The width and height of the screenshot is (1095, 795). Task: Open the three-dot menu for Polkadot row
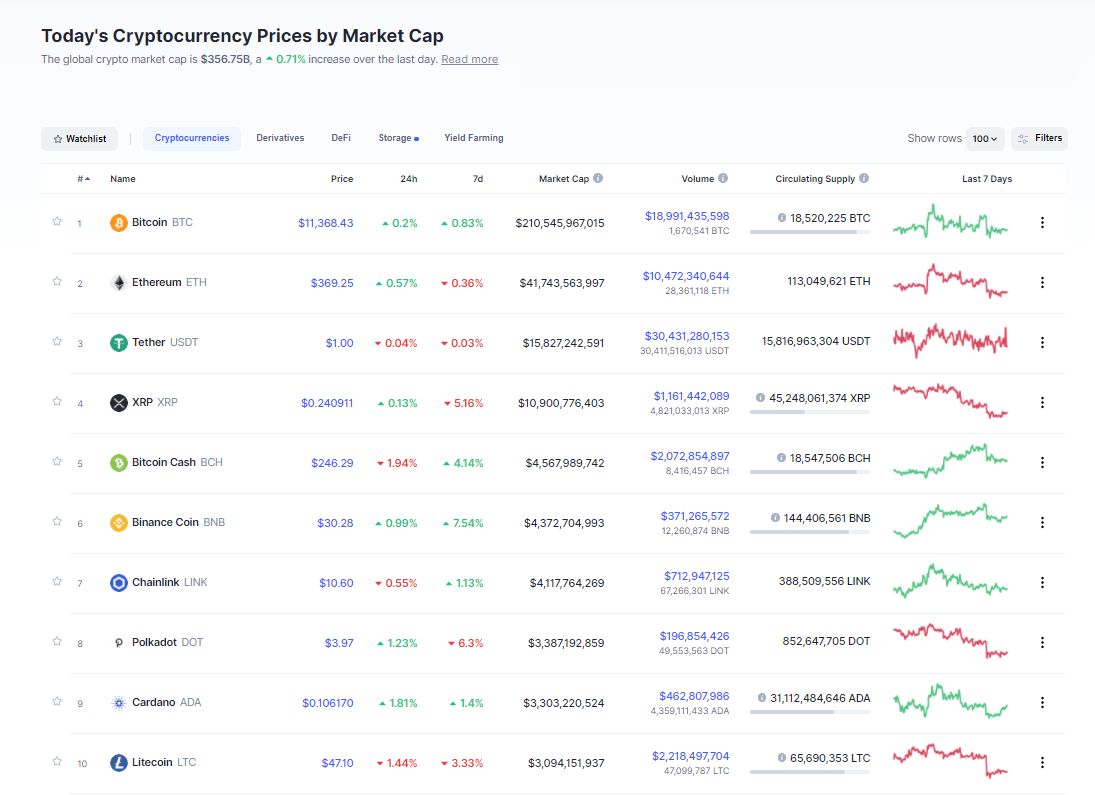[x=1042, y=643]
